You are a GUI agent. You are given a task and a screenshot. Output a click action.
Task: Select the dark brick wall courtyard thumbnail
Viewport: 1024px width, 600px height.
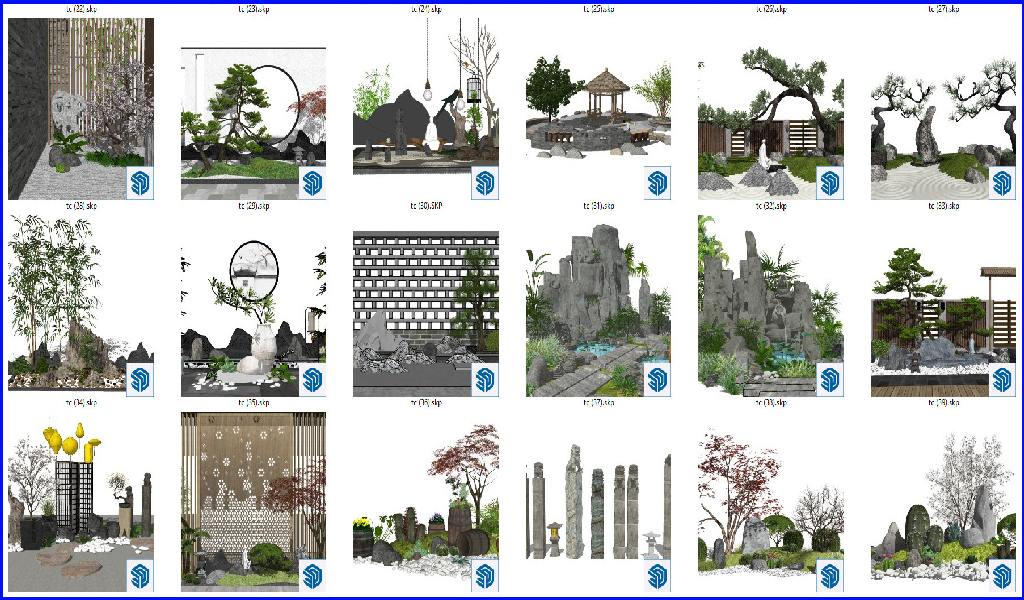click(x=80, y=108)
